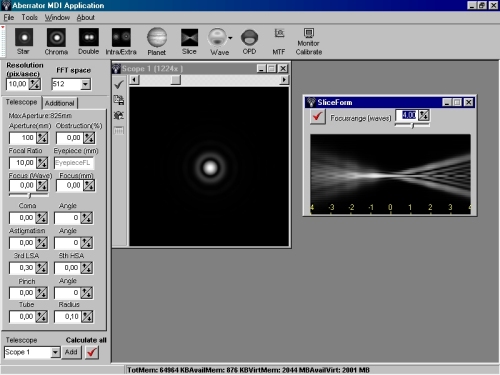This screenshot has width=500, height=375.
Task: Click the Aperture value field
Action: 22,138
